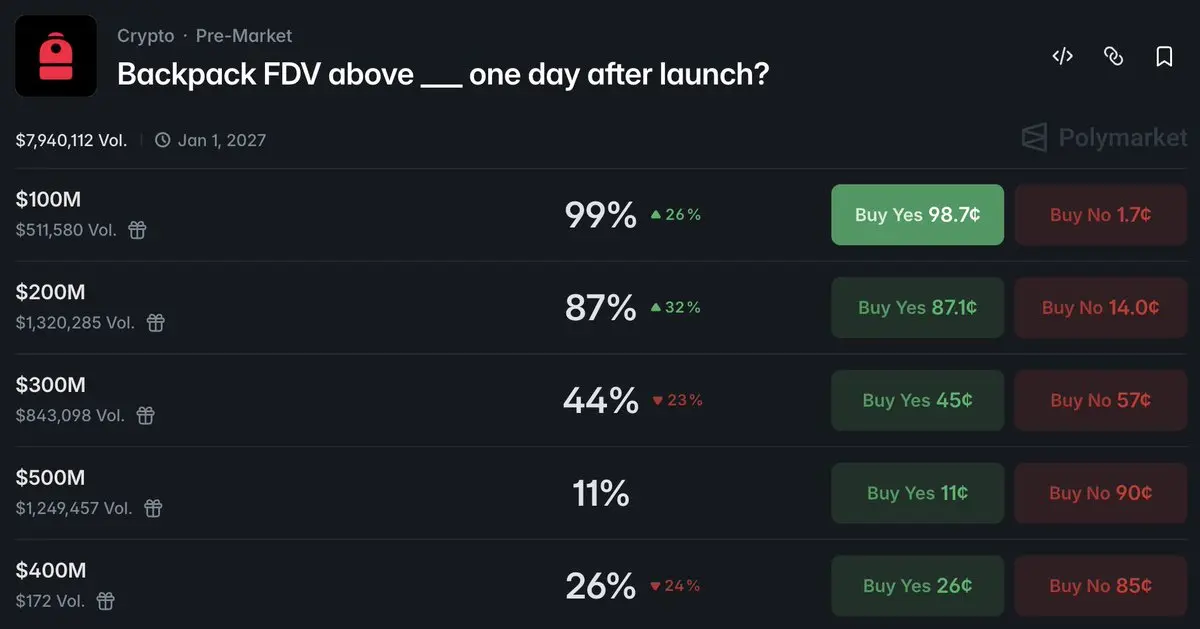Screen dimensions: 1200x629
Task: Buy Yes at 98.7¢ for $100M
Action: click(917, 215)
